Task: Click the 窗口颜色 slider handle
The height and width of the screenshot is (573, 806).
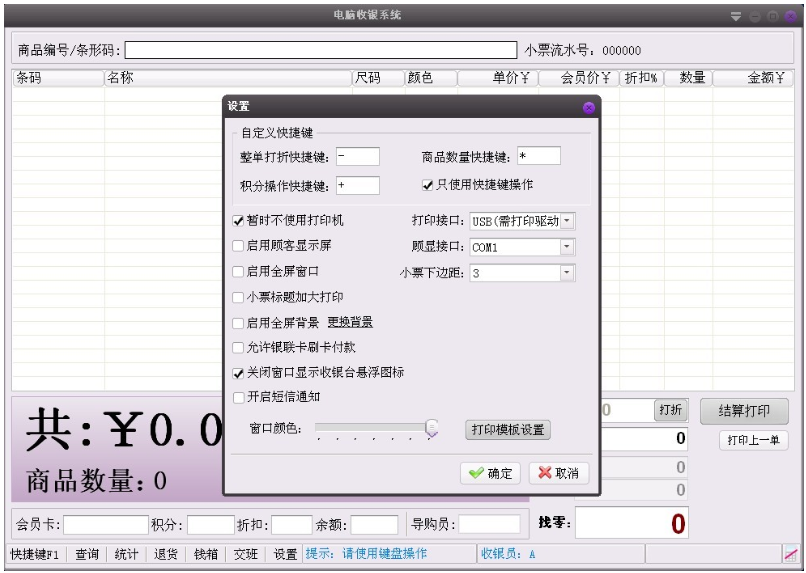Action: coord(432,428)
